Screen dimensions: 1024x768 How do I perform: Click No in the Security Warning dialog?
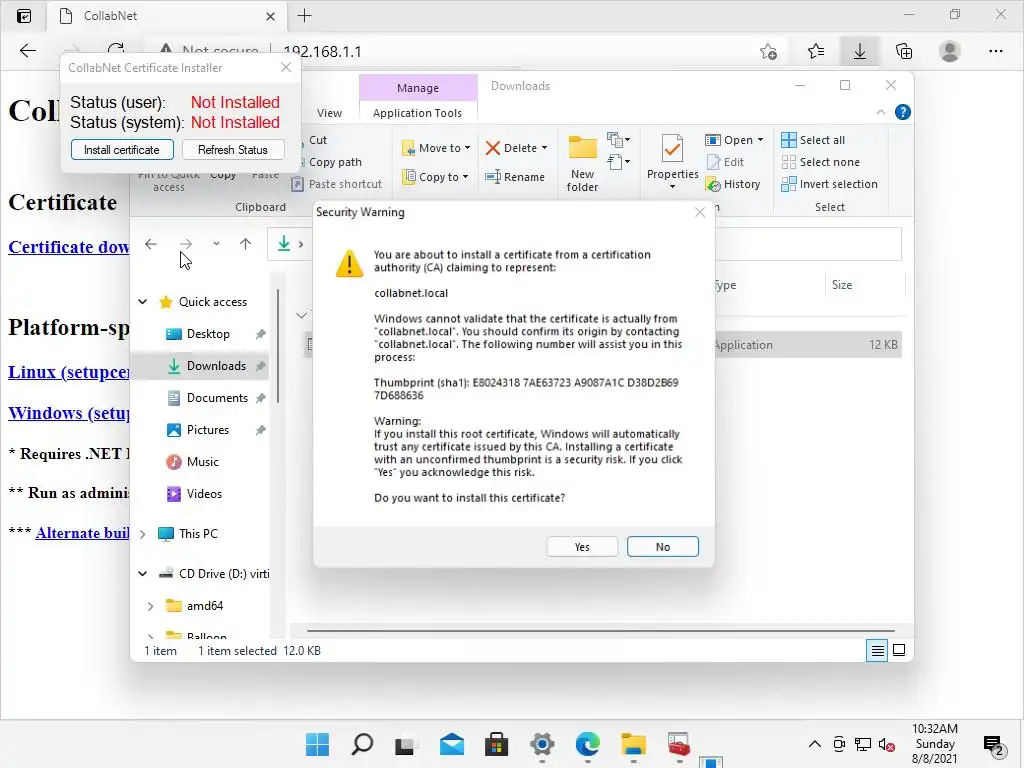point(663,547)
